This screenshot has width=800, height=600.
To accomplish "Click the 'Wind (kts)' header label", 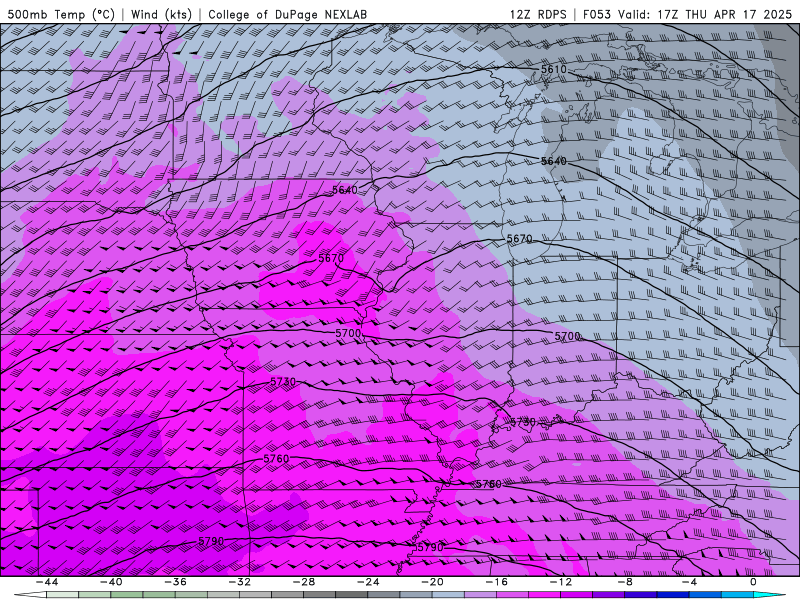I will (161, 14).
